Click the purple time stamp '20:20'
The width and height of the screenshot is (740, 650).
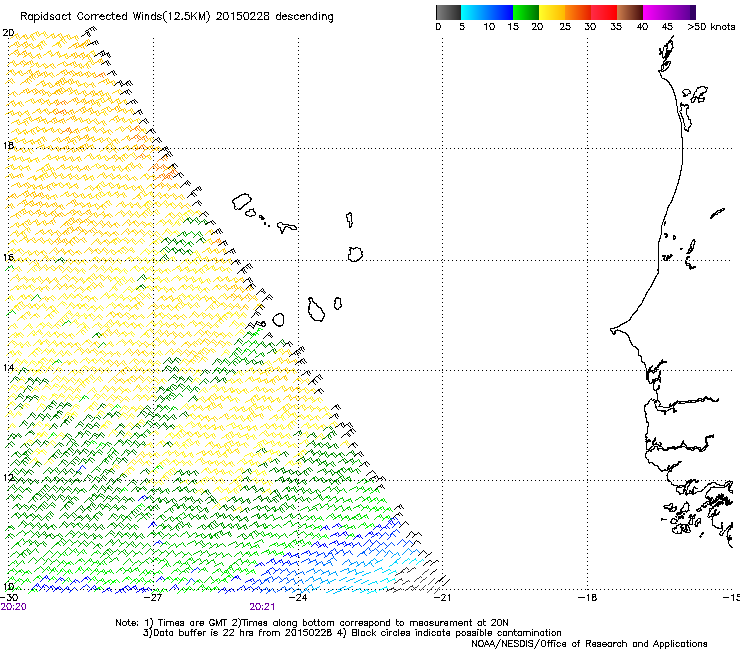click(14, 607)
